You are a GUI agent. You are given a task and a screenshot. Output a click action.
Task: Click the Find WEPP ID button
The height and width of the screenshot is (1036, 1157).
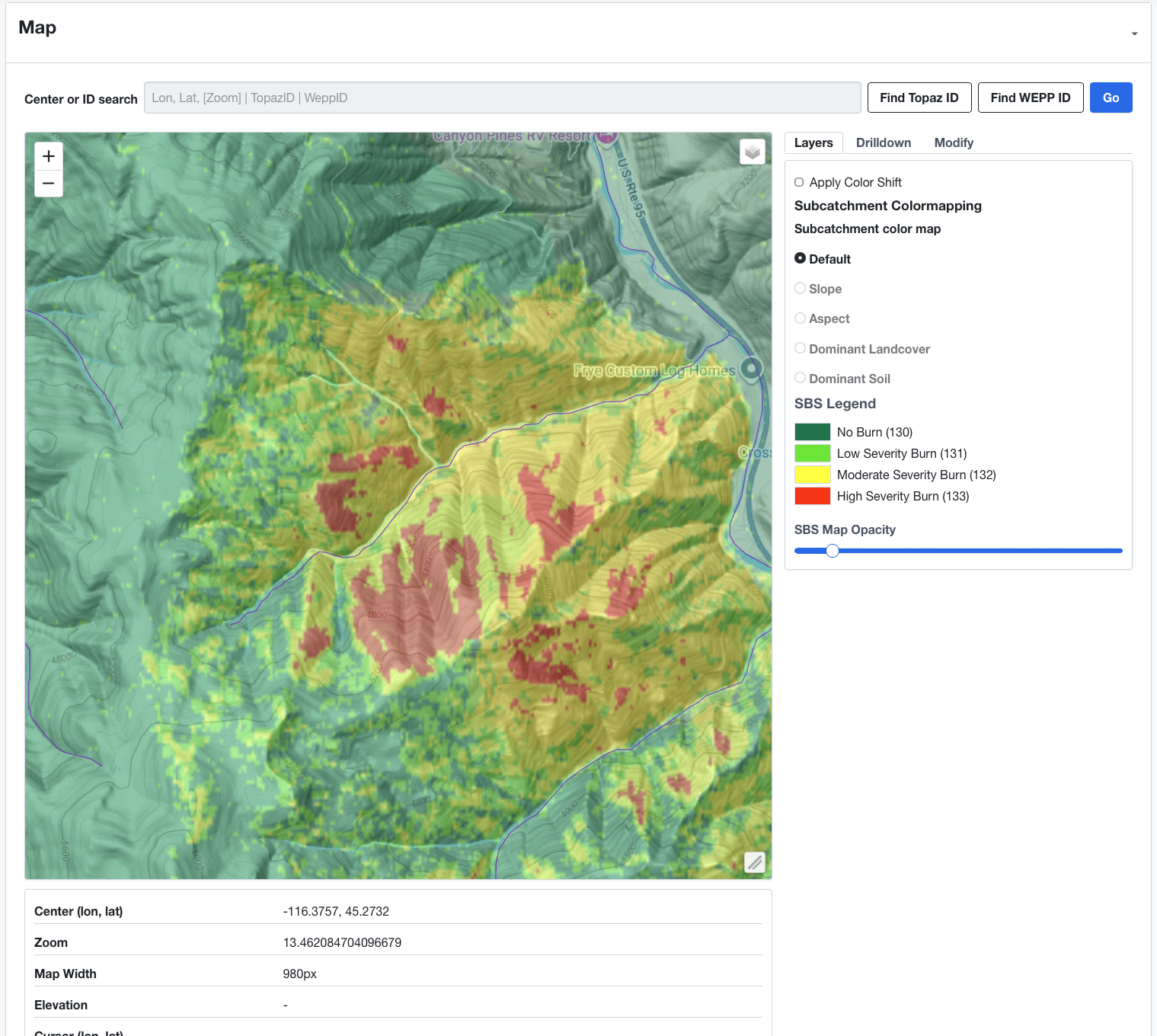point(1031,98)
